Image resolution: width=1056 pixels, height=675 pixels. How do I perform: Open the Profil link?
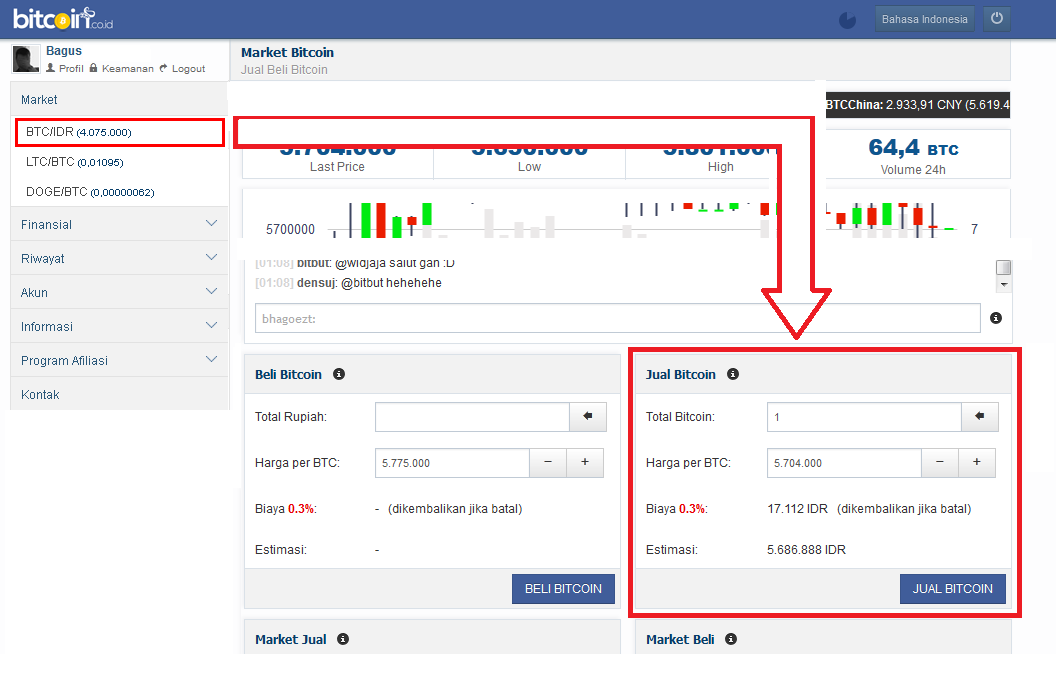click(x=65, y=68)
